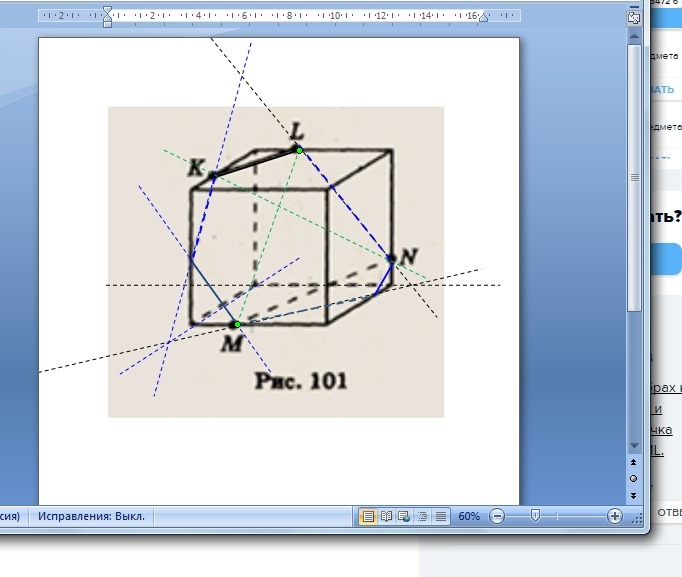The height and width of the screenshot is (577, 682).
Task: Click the zoom slider handle
Action: [536, 516]
